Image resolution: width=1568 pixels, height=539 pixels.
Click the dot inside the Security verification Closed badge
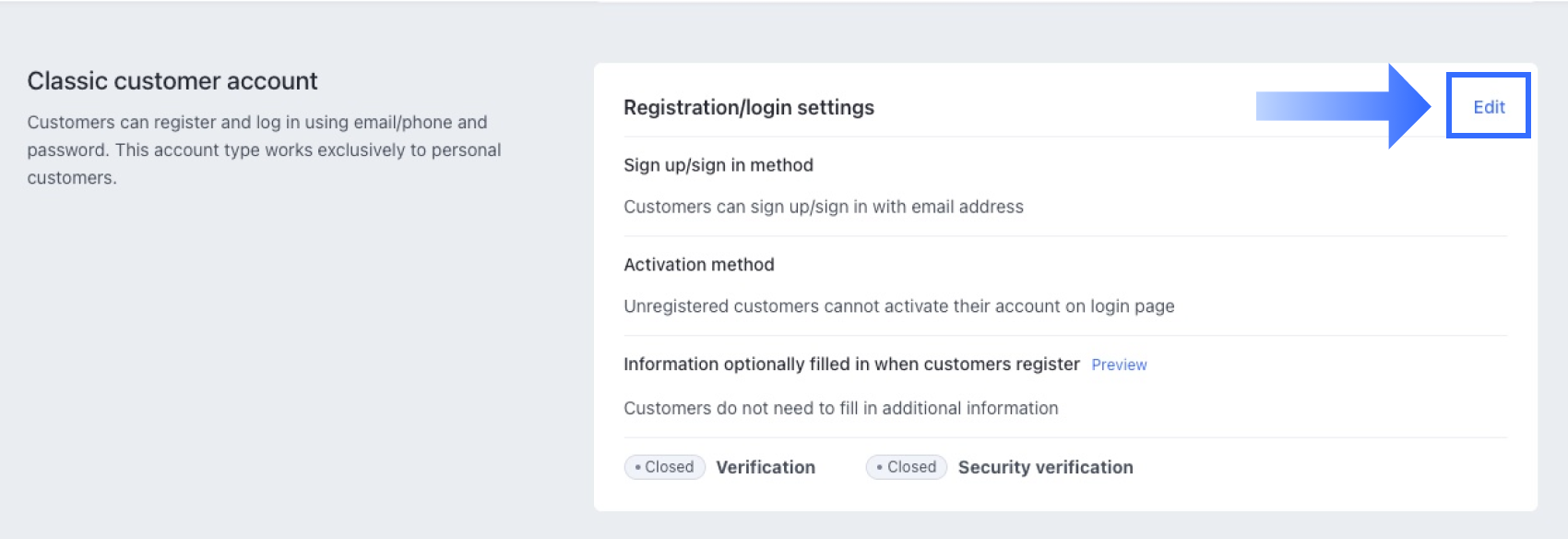(880, 468)
